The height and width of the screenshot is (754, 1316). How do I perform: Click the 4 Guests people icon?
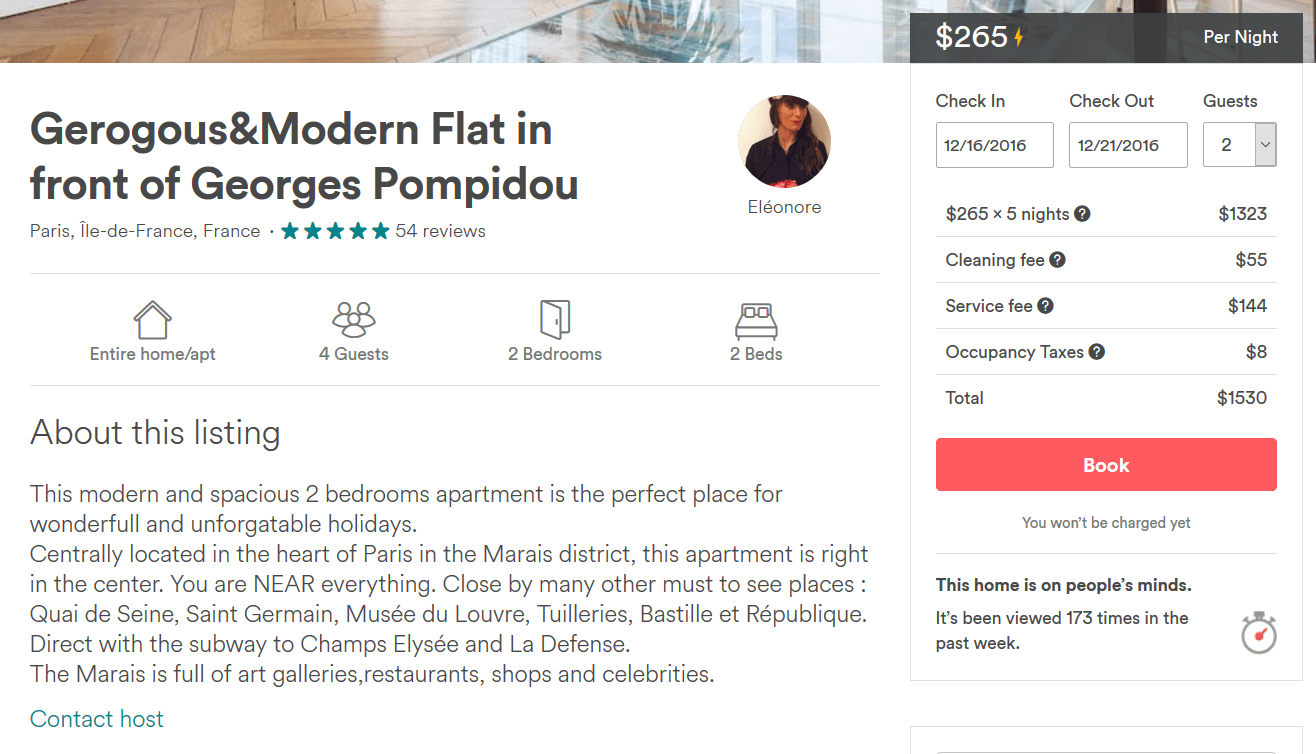click(x=353, y=319)
